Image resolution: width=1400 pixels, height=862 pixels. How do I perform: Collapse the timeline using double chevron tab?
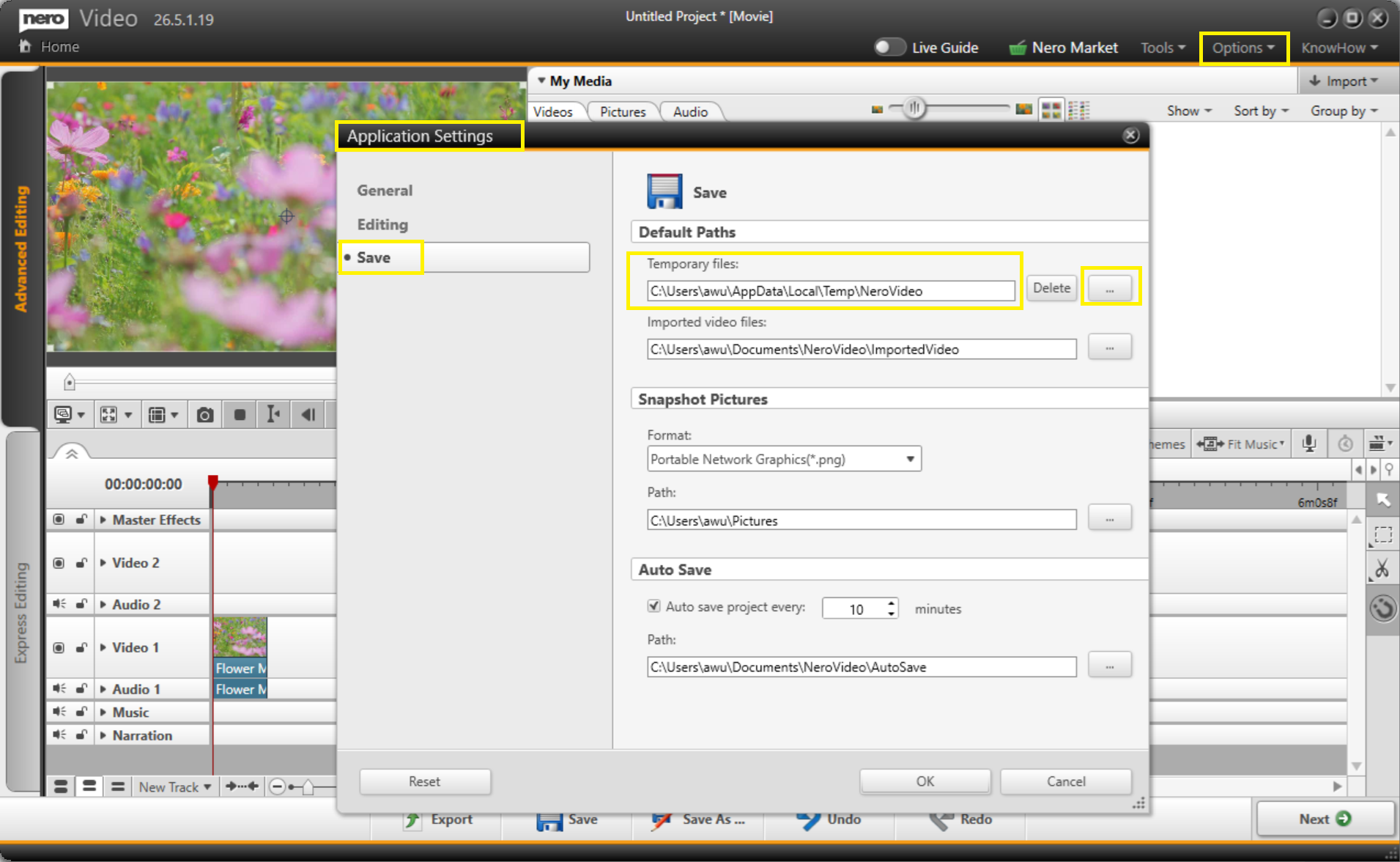72,454
